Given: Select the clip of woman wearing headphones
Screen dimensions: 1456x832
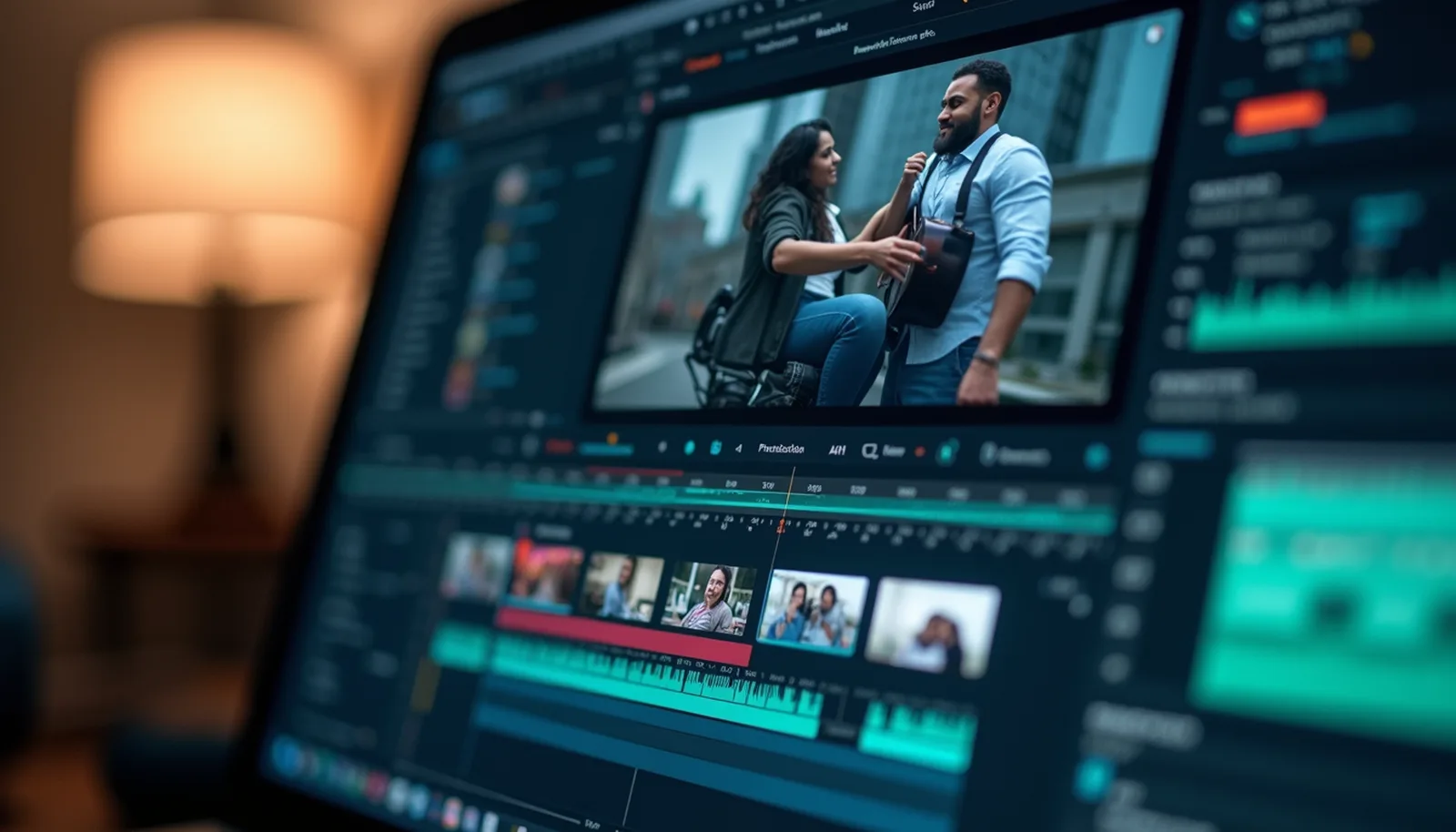Looking at the screenshot, I should tap(708, 599).
